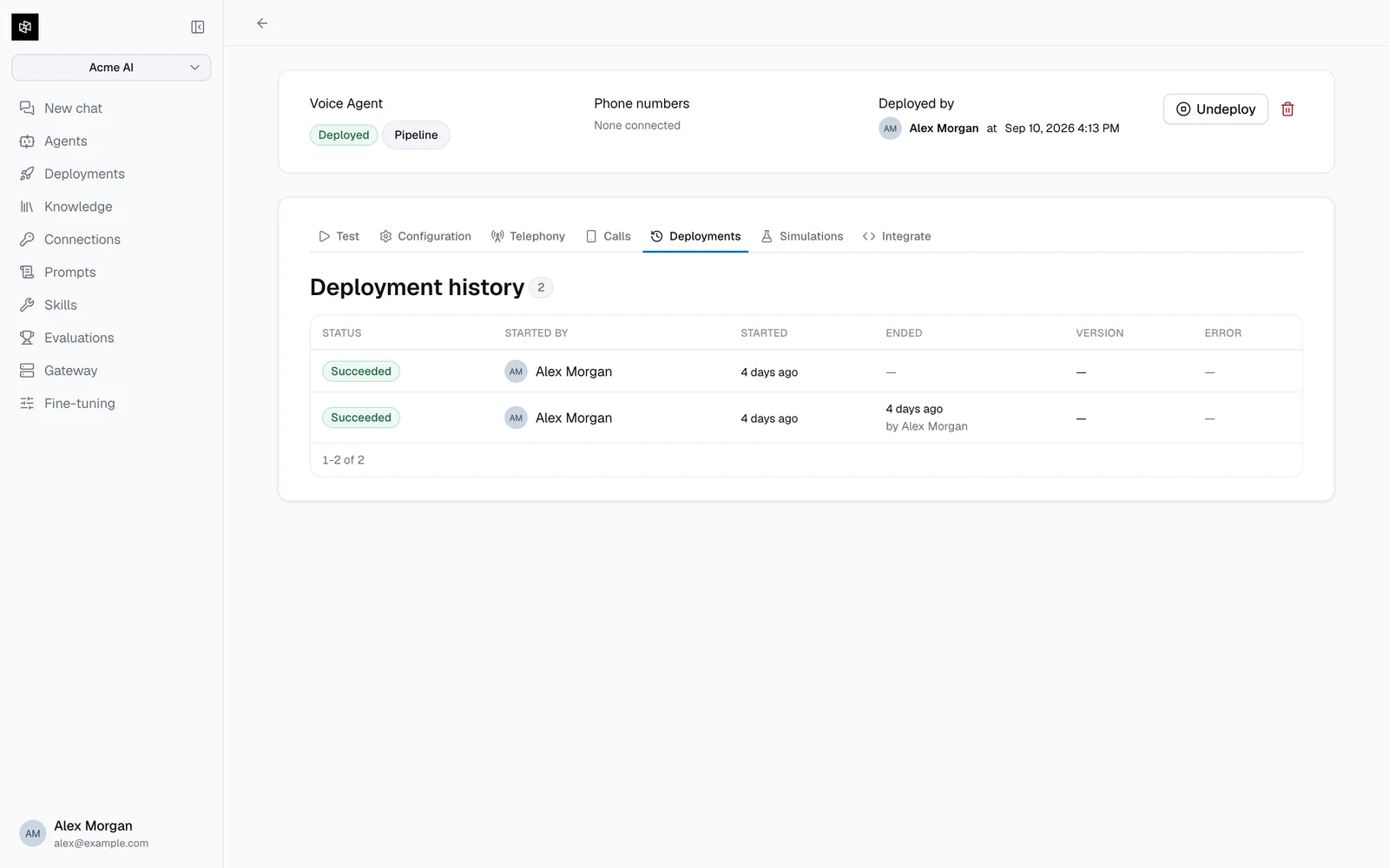This screenshot has width=1389, height=868.
Task: Click the Pipeline badge
Action: [416, 135]
